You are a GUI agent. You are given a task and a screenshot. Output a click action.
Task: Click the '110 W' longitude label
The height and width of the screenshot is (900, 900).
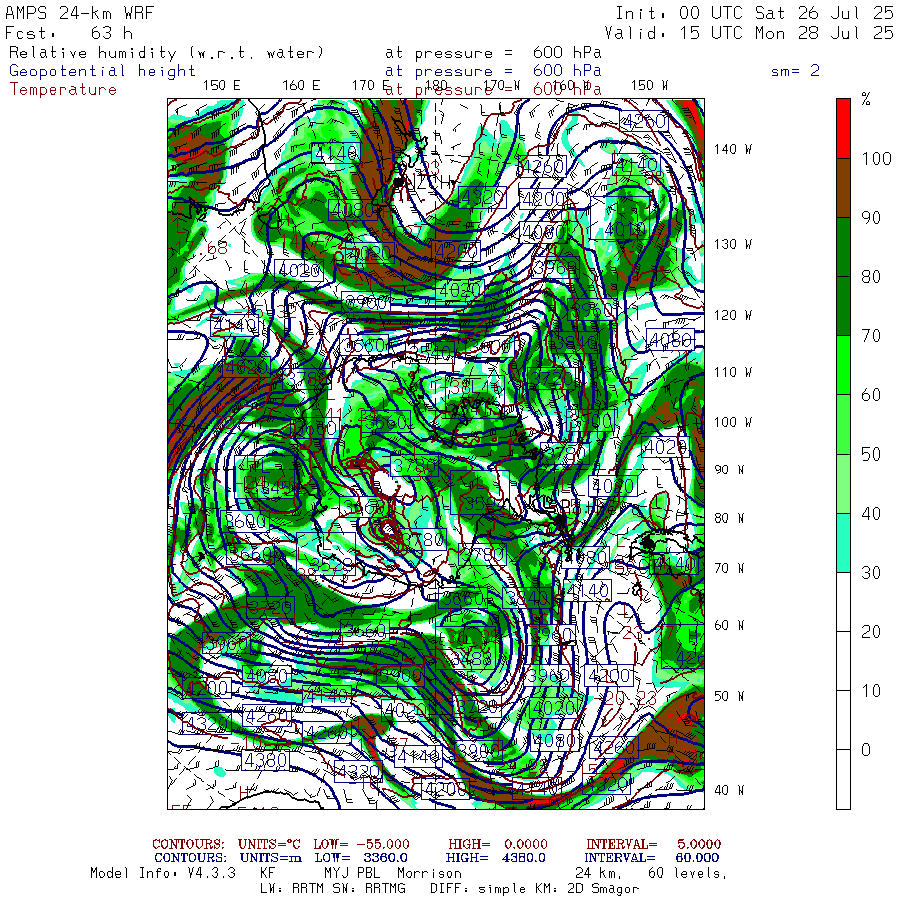tap(733, 373)
